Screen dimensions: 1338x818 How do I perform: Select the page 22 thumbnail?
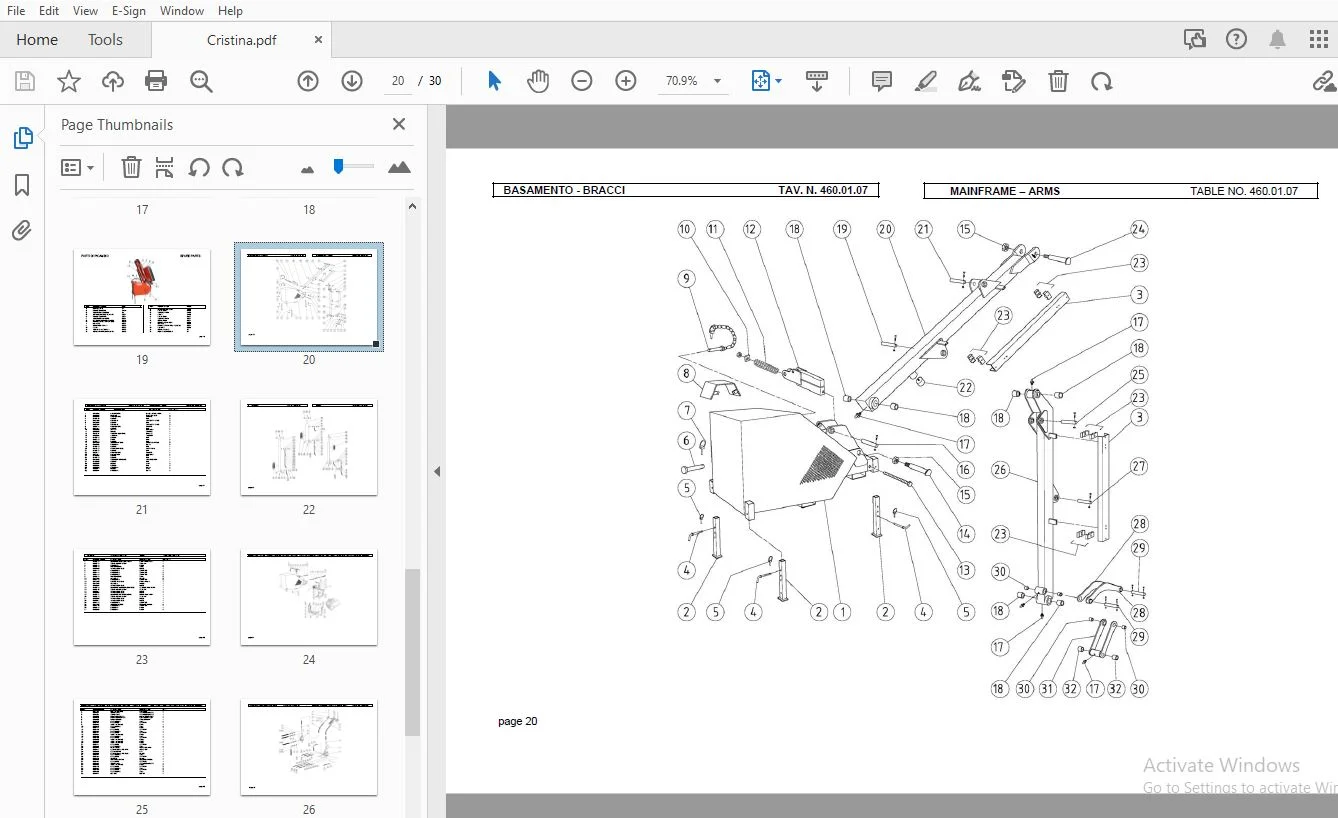pyautogui.click(x=309, y=448)
